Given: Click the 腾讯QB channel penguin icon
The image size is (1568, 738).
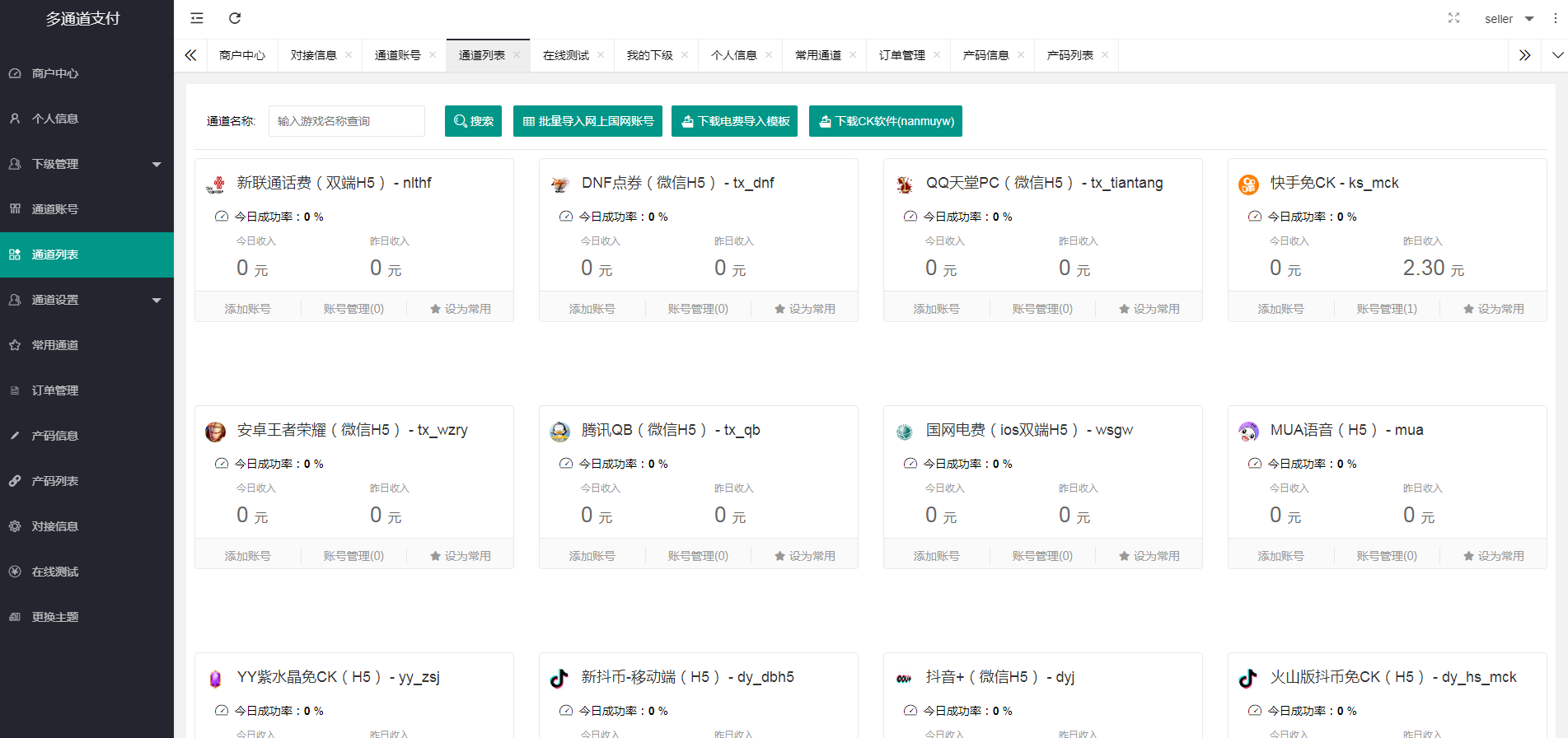Looking at the screenshot, I should 559,432.
